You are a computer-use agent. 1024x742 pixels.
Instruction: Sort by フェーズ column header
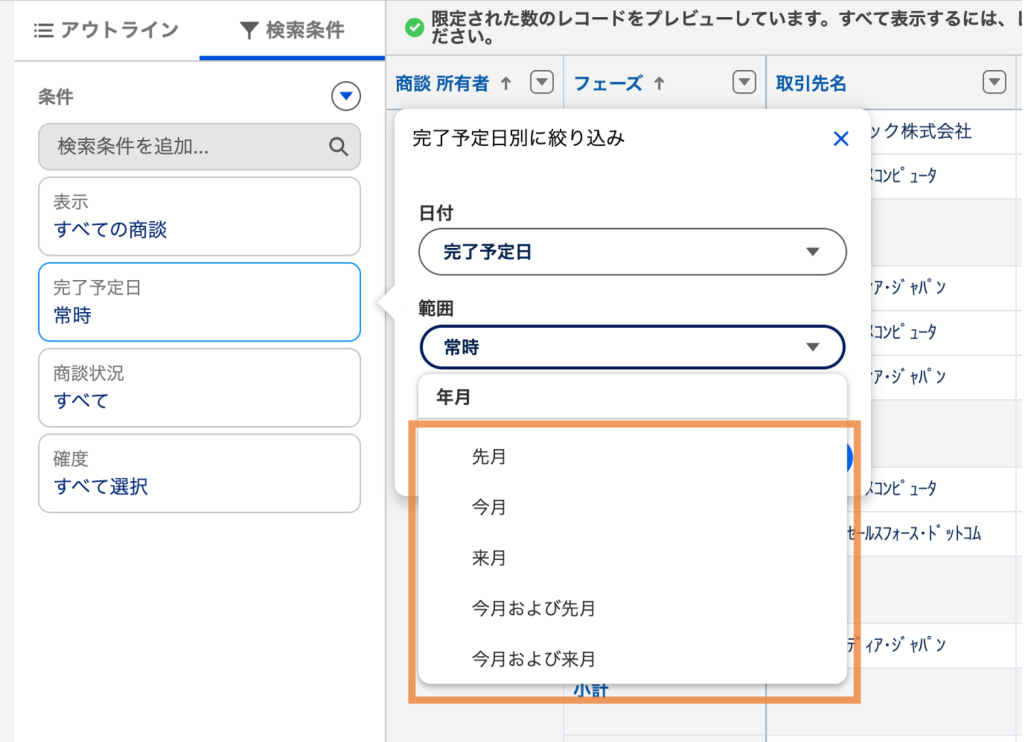pyautogui.click(x=608, y=84)
